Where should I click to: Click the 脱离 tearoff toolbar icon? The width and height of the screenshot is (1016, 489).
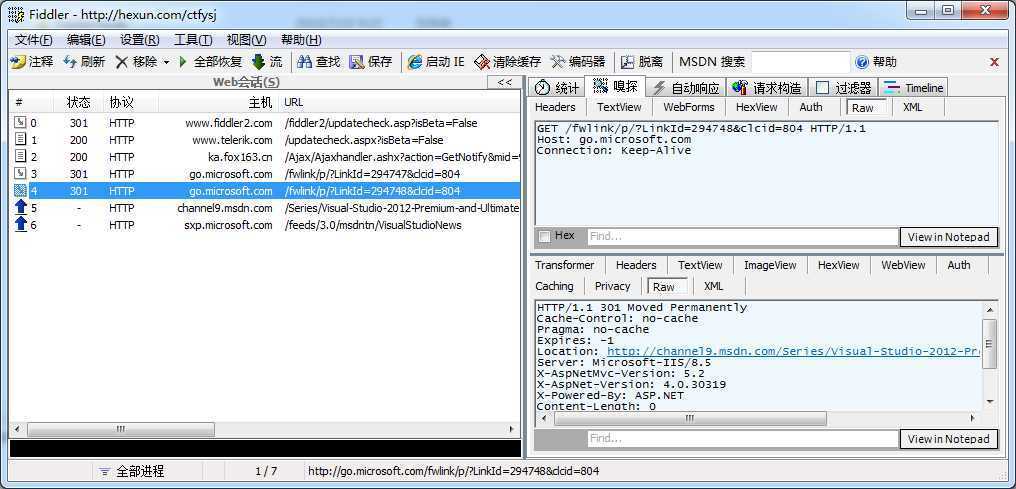(627, 62)
